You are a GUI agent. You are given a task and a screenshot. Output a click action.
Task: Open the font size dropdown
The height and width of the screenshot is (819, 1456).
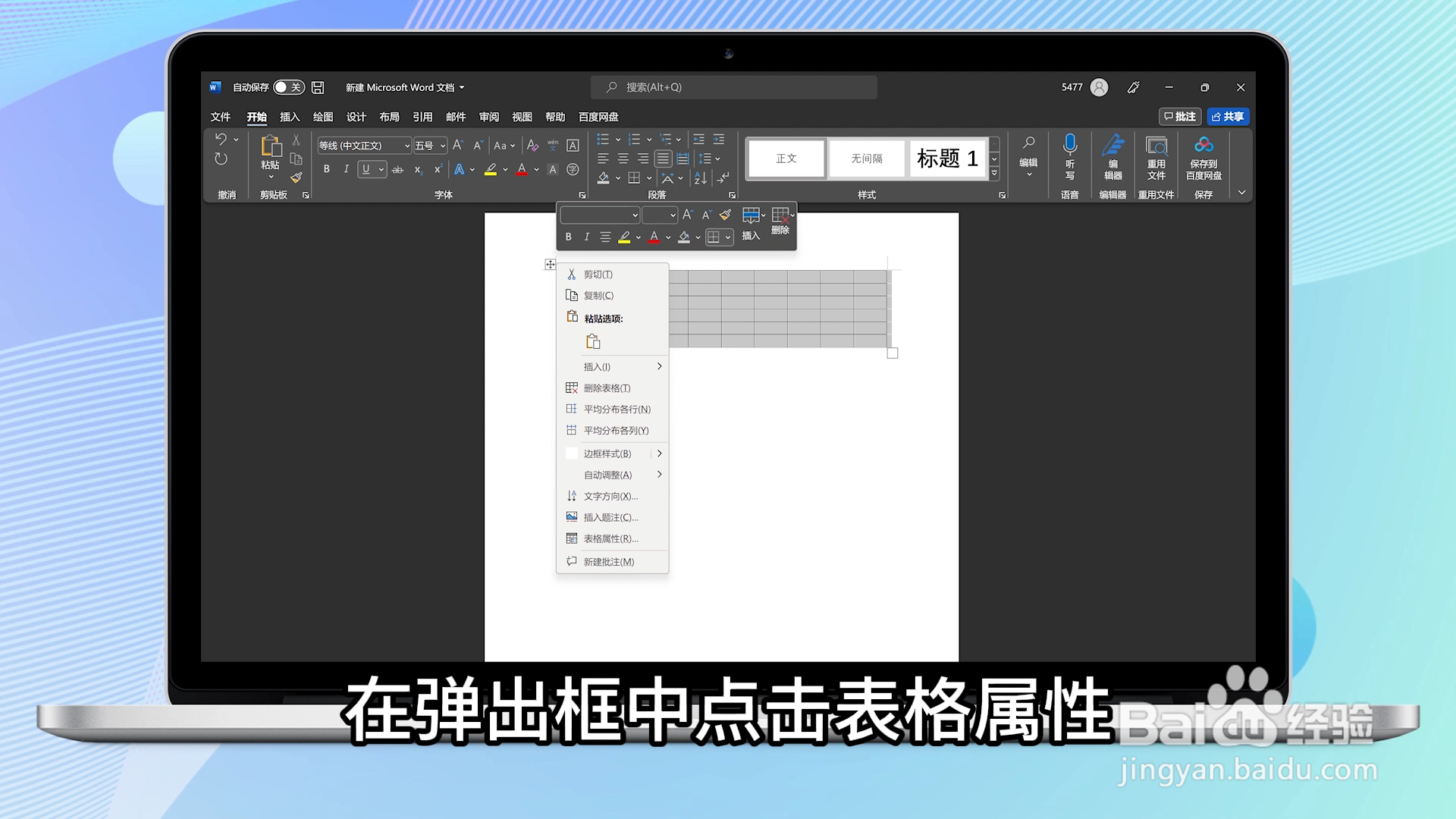pos(443,146)
